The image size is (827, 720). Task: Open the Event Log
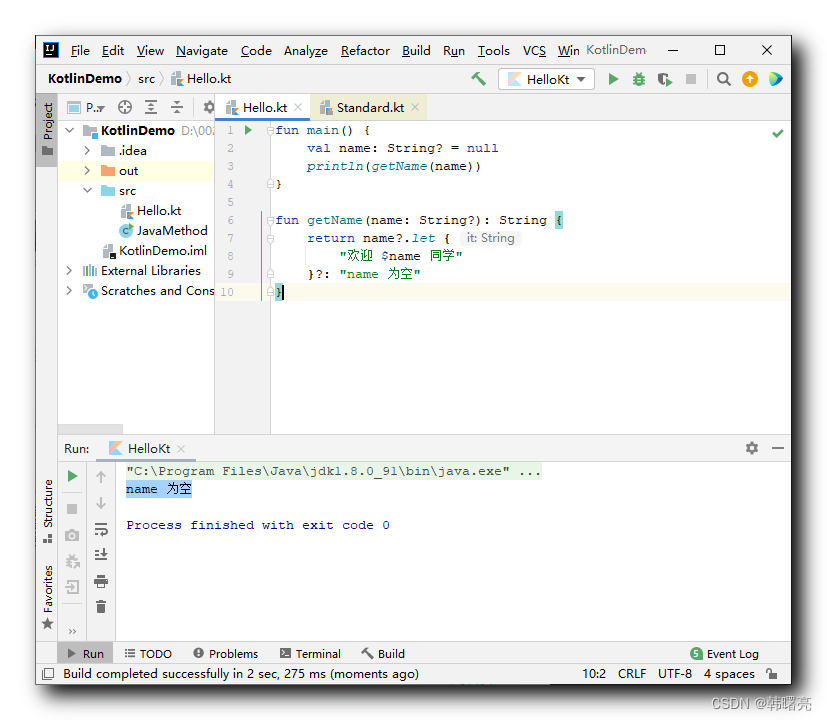pyautogui.click(x=725, y=654)
